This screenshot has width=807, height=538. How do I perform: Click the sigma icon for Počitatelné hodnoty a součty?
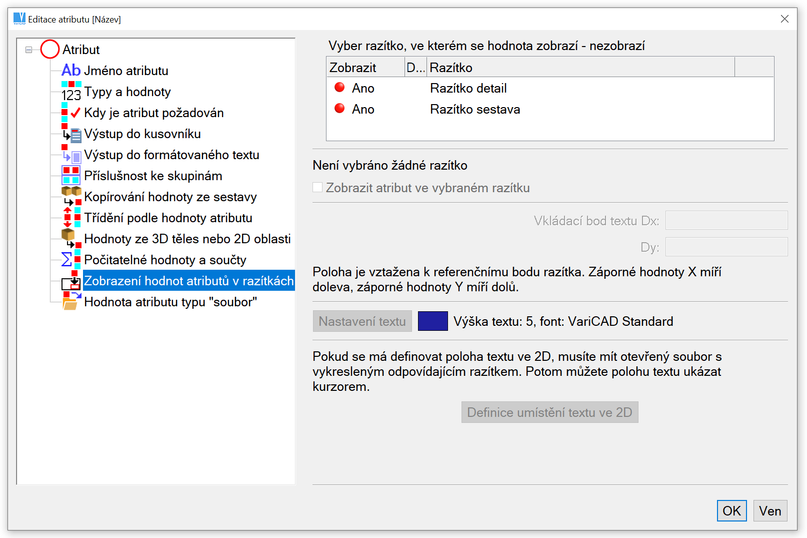pos(70,260)
